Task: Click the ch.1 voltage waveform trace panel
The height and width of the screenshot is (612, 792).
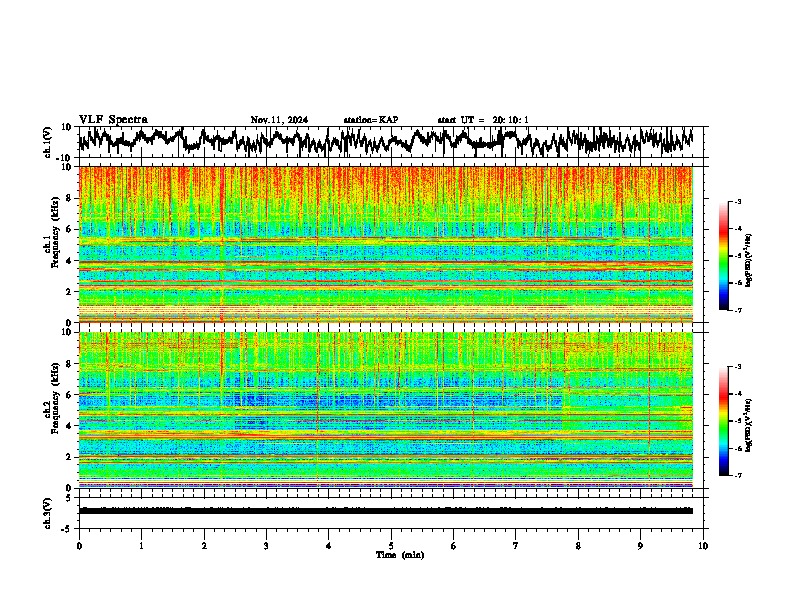Action: click(390, 142)
